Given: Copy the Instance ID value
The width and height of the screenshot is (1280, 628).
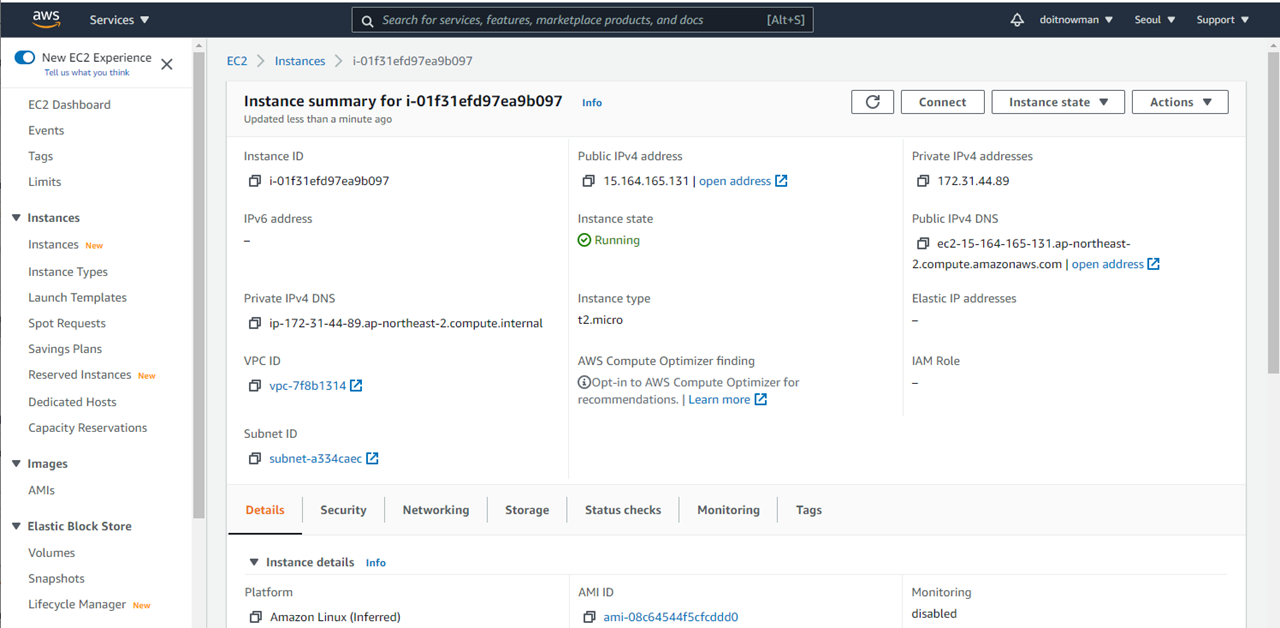Looking at the screenshot, I should 254,181.
